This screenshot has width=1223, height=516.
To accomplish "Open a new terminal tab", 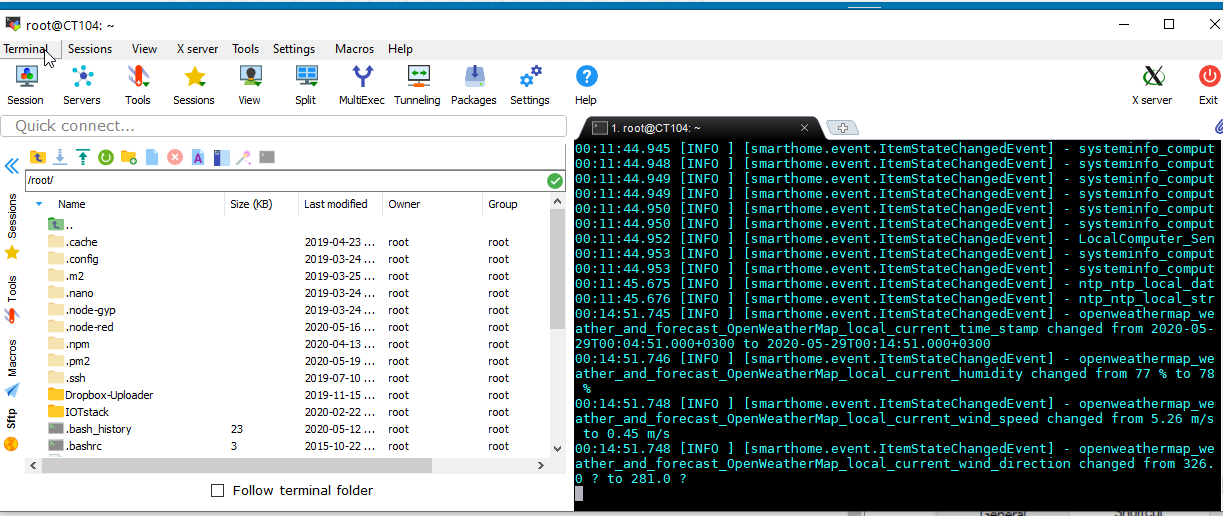I will pyautogui.click(x=842, y=128).
